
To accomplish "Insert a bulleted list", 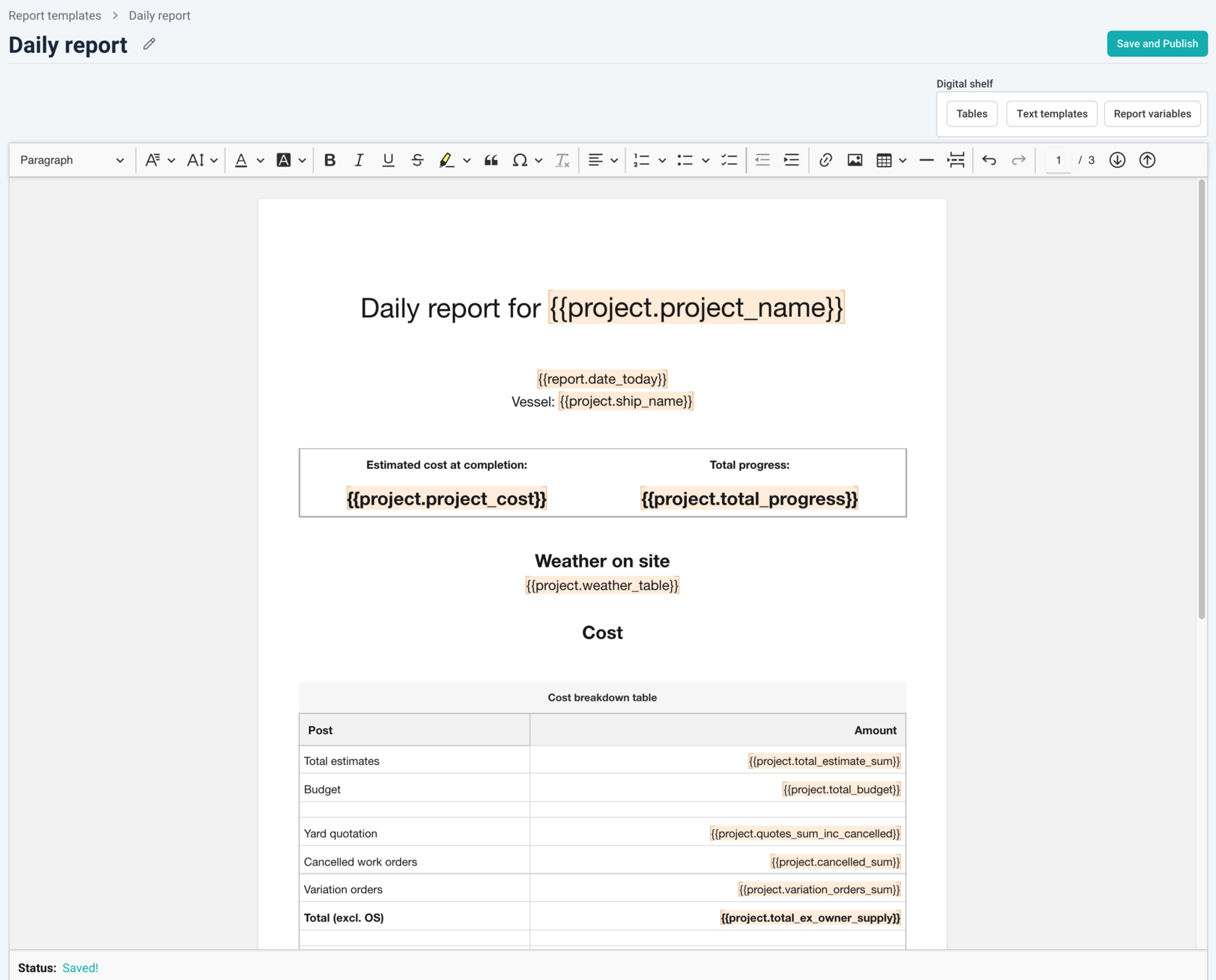I will pyautogui.click(x=685, y=160).
